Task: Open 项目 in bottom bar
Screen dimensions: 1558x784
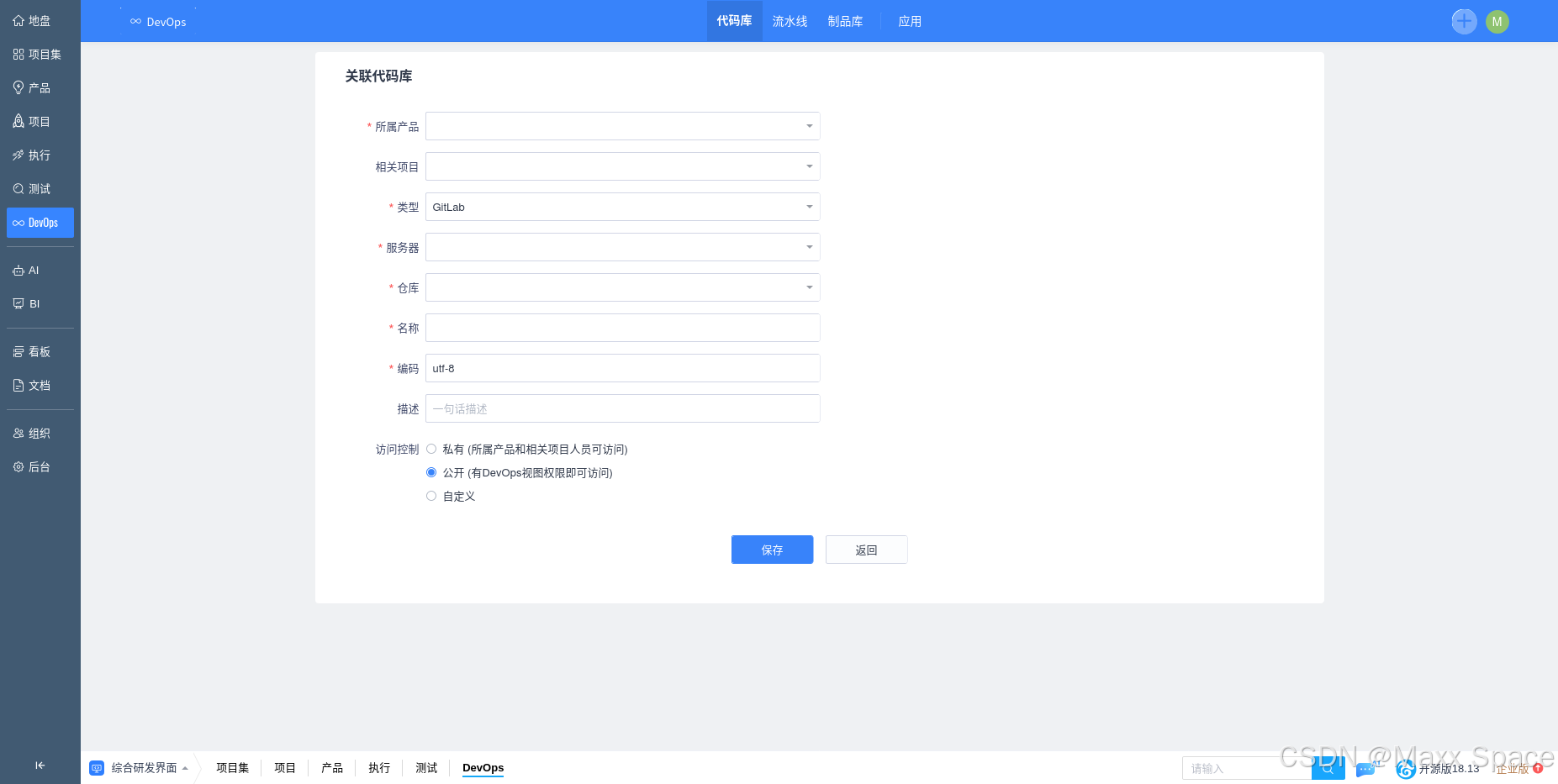Action: 285,768
